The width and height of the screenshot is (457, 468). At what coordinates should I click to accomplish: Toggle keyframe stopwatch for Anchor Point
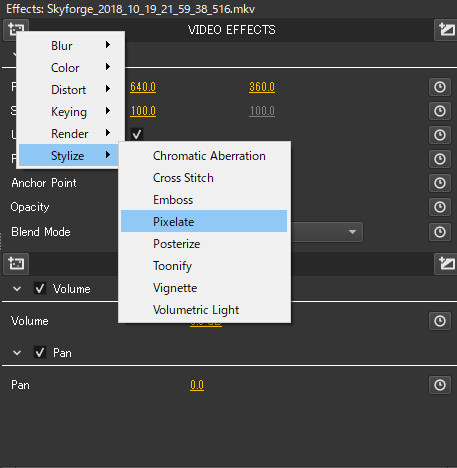pos(440,183)
